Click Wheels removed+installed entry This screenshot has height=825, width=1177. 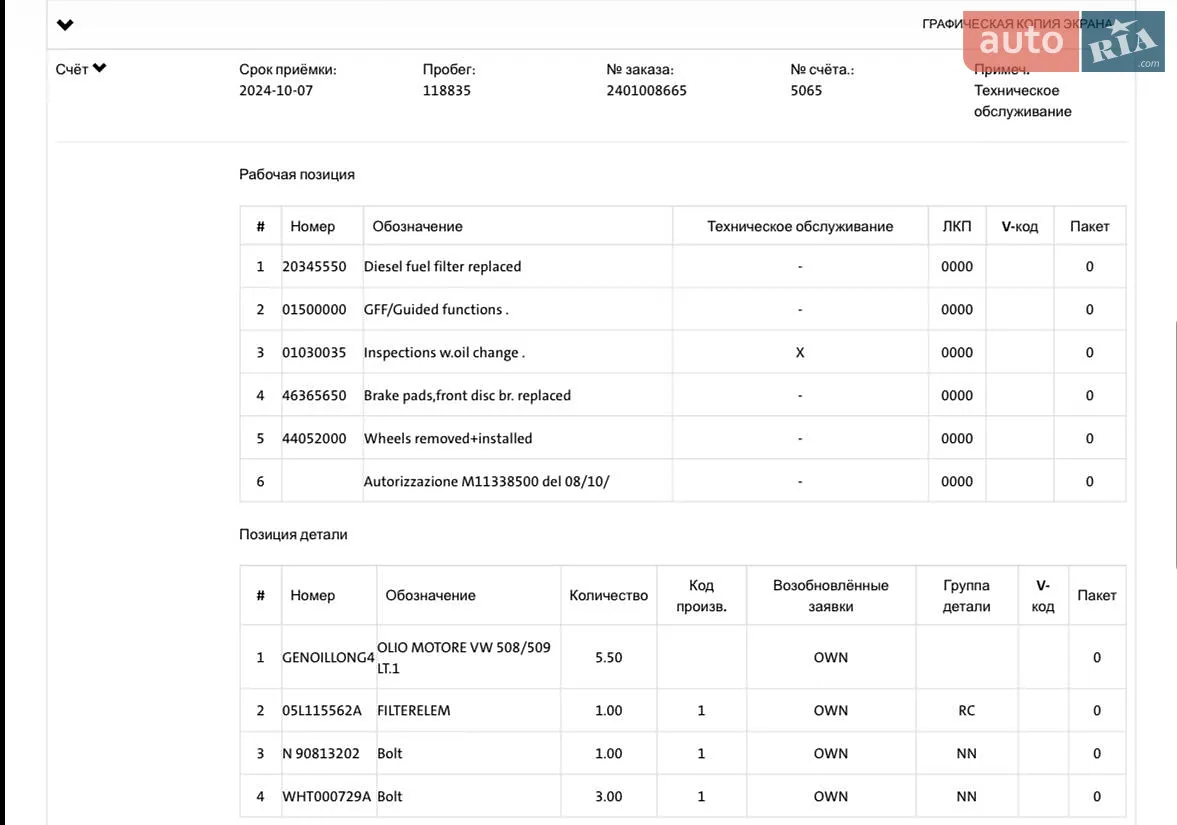click(x=448, y=438)
